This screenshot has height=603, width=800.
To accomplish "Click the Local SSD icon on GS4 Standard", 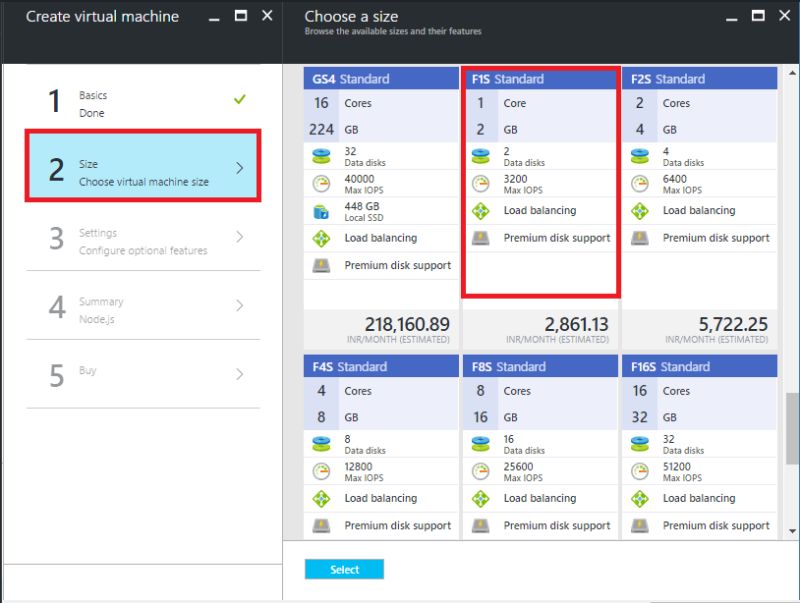I will click(322, 210).
